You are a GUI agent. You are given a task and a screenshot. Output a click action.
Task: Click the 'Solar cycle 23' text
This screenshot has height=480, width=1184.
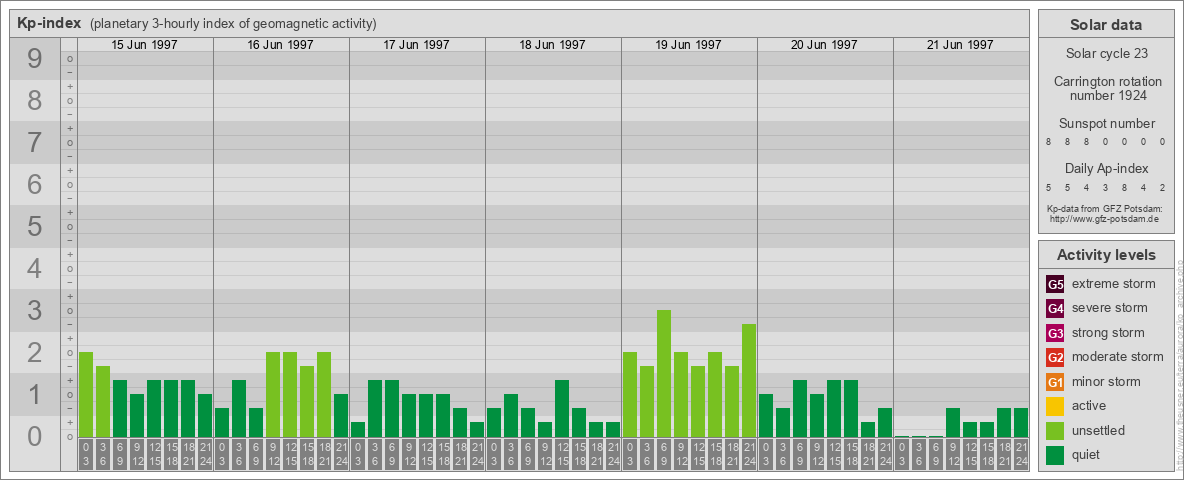pos(1106,54)
